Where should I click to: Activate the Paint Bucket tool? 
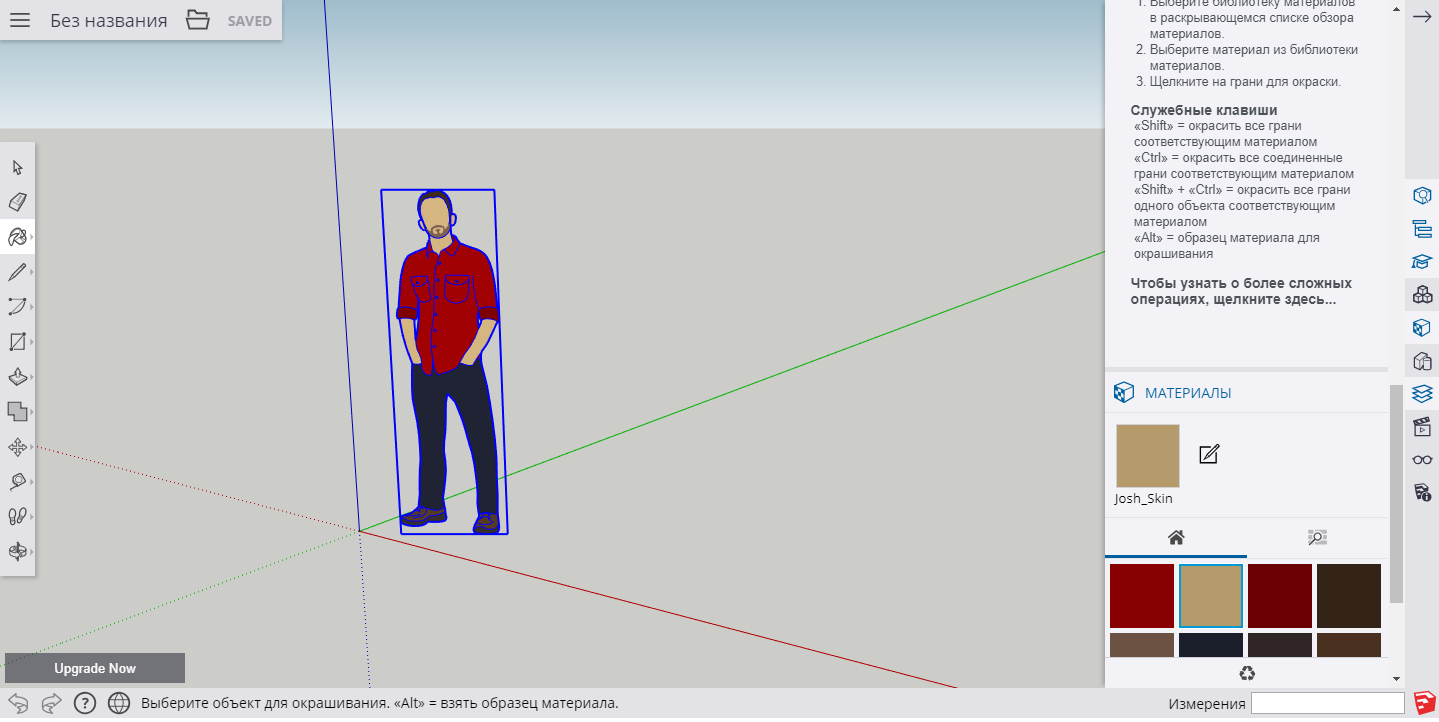(16, 237)
